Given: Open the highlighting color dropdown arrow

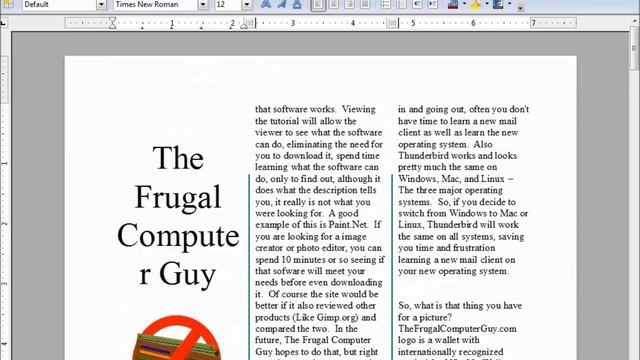Looking at the screenshot, I should point(487,4).
